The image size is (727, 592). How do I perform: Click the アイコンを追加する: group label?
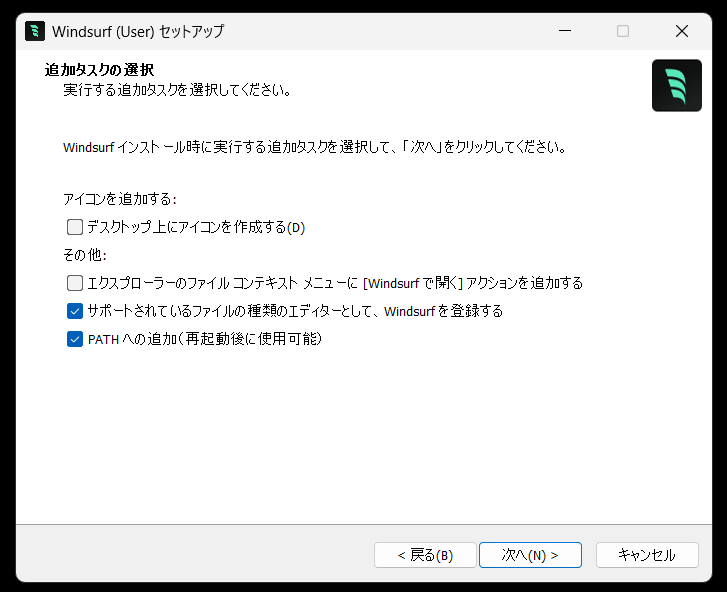(120, 199)
